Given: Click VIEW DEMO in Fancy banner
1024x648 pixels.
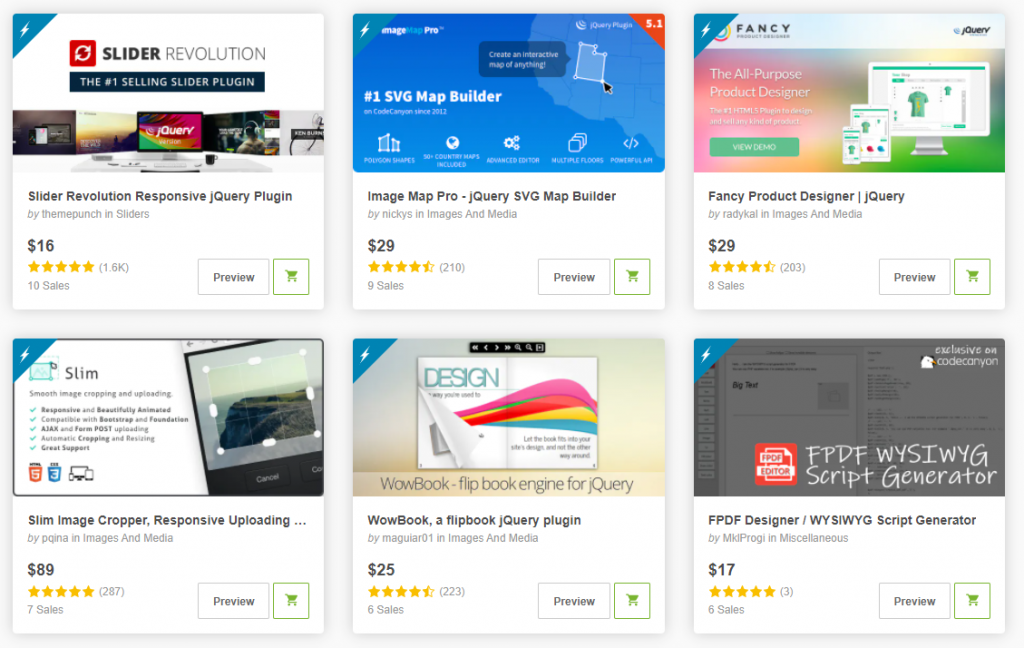Looking at the screenshot, I should click(754, 147).
